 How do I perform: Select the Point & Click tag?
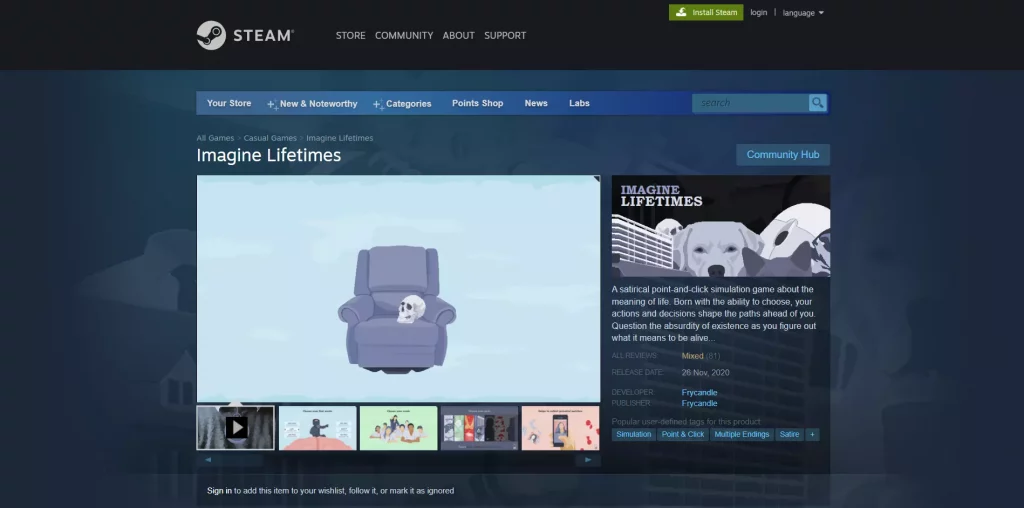pos(683,434)
